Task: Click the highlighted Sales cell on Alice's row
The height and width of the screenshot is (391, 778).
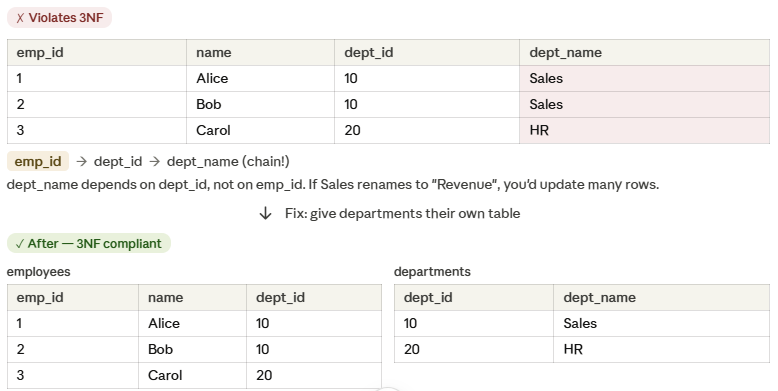Action: tap(645, 78)
